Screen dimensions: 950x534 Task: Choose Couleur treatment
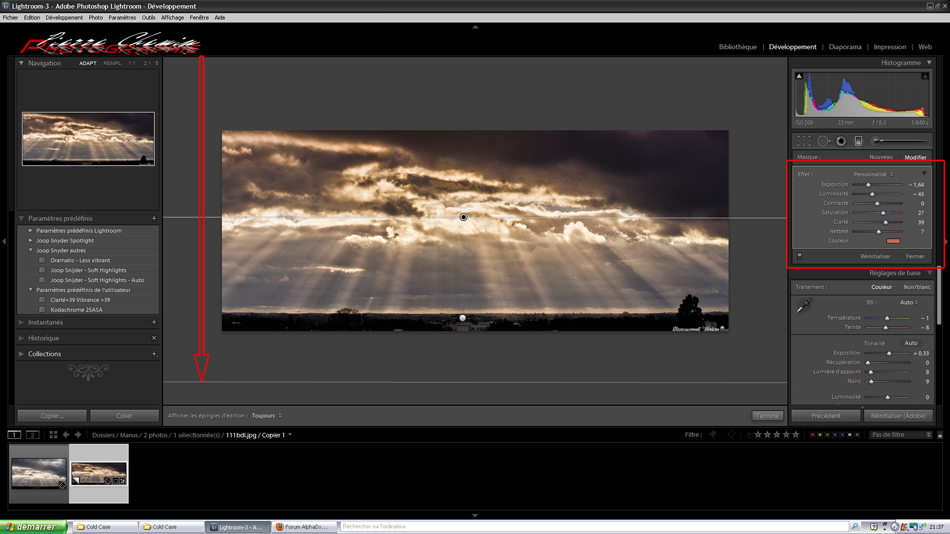coord(882,287)
